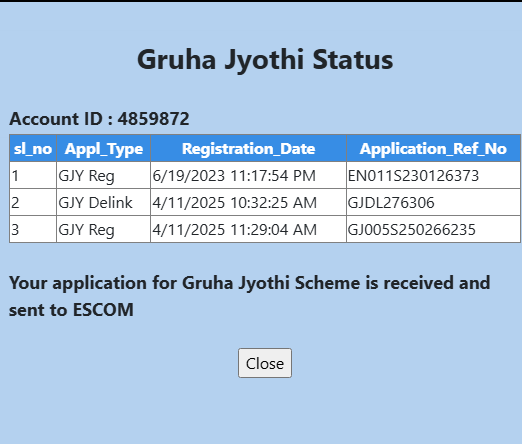
Task: Click date 4/11/2025 10:32:25 AM
Action: (x=235, y=202)
